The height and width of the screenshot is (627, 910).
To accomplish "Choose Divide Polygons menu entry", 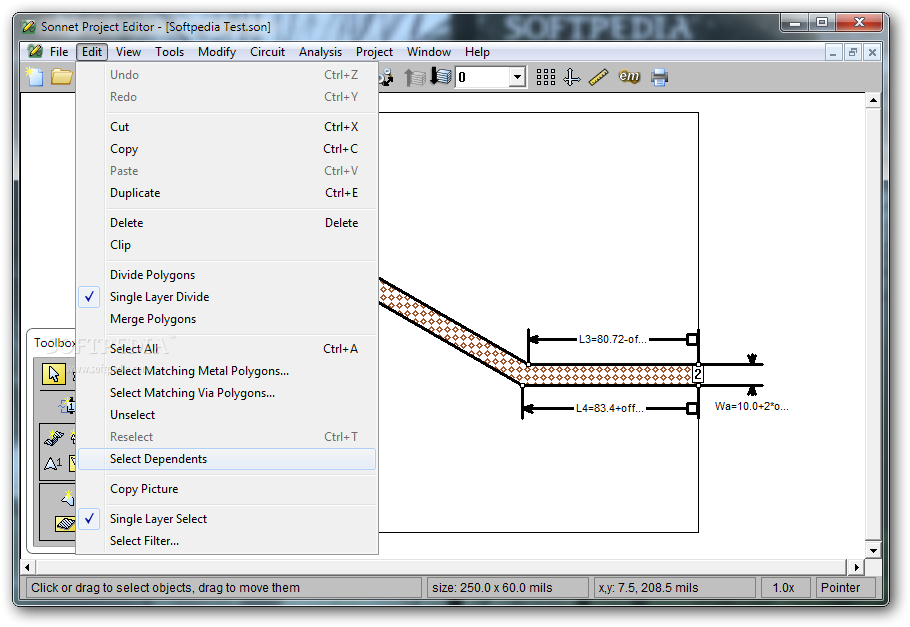I will pos(227,275).
